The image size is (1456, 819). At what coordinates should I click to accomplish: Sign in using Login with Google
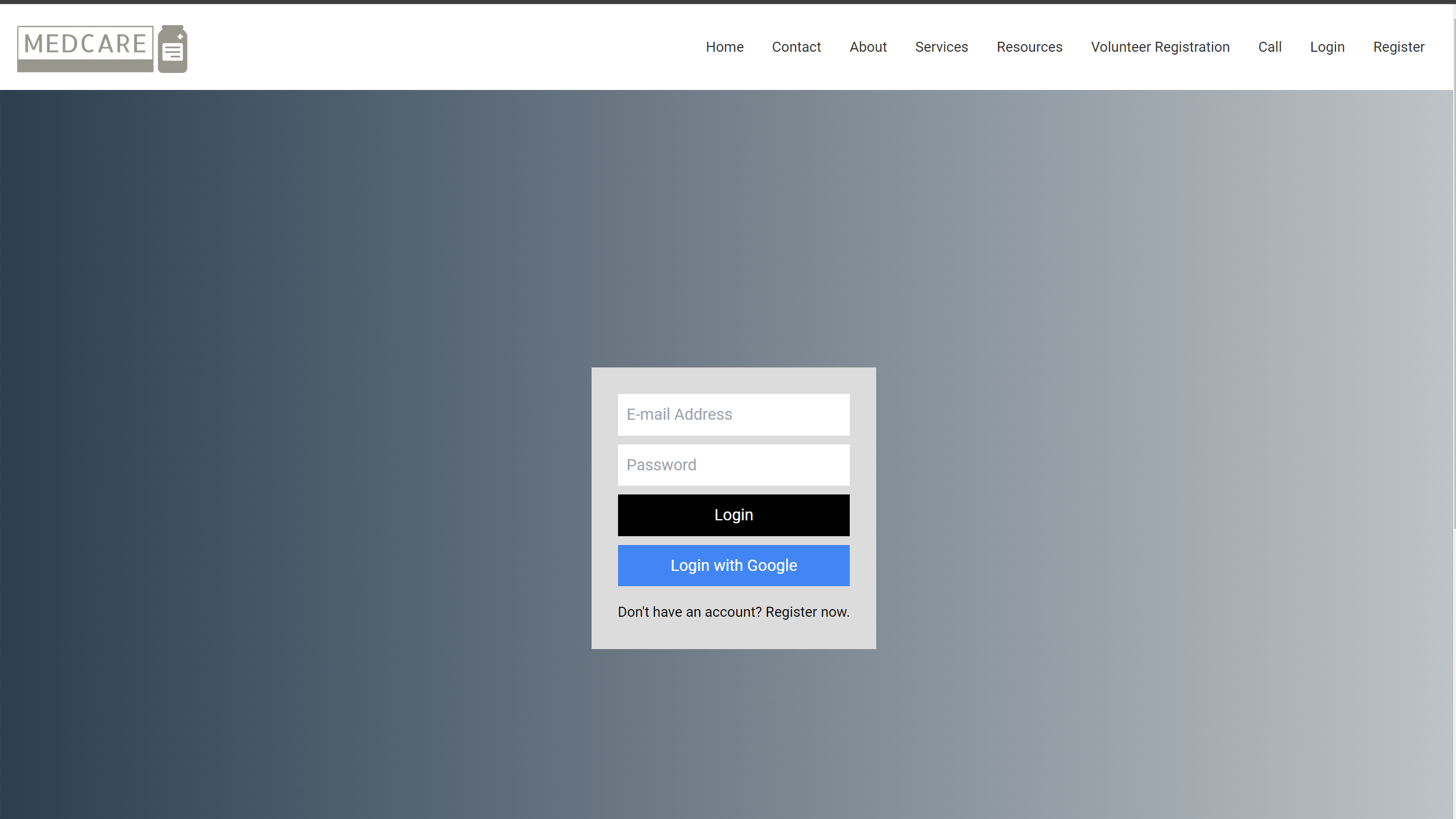tap(733, 566)
